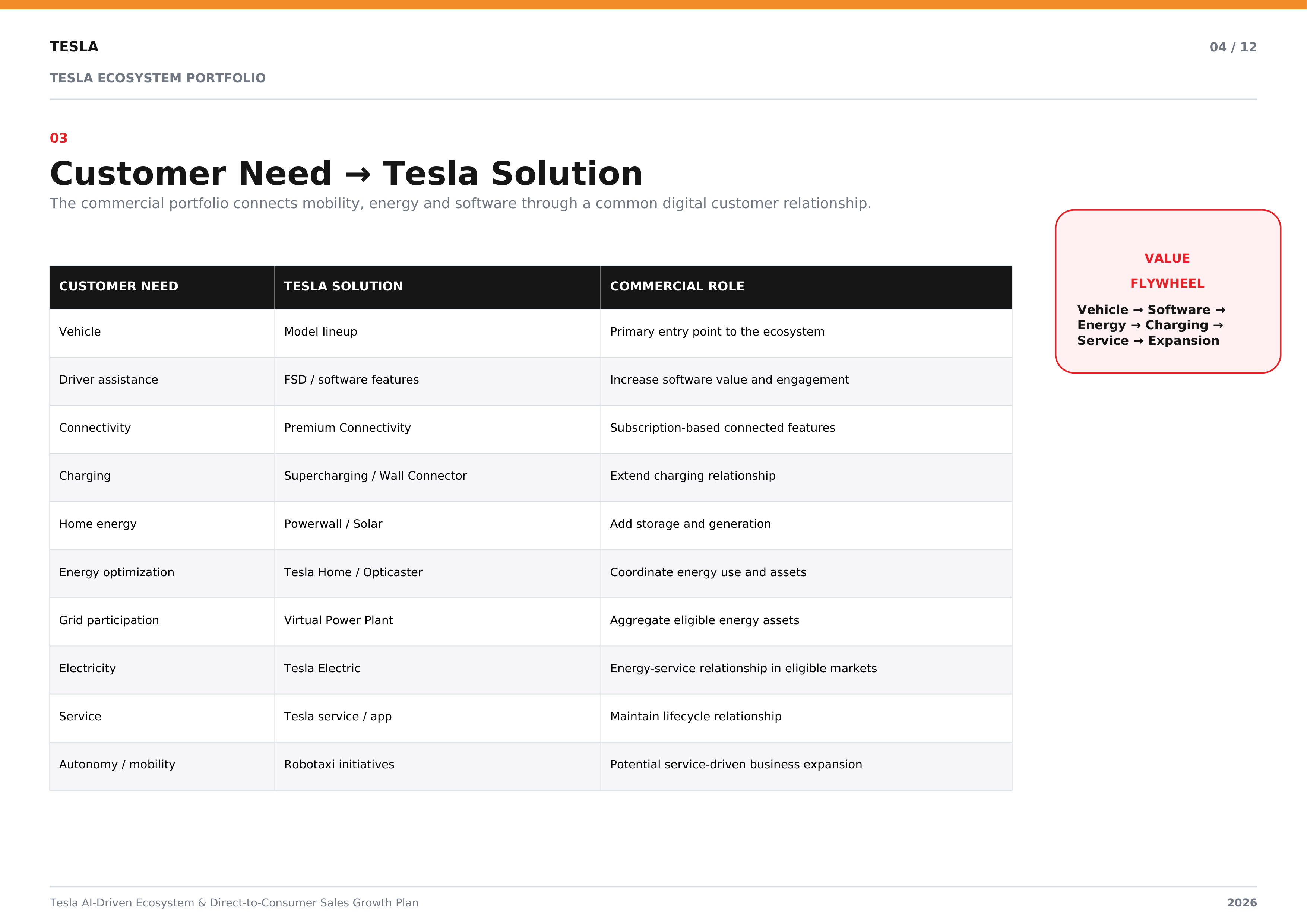The image size is (1307, 924).
Task: Click the TESLA brand title at top
Action: (x=74, y=47)
